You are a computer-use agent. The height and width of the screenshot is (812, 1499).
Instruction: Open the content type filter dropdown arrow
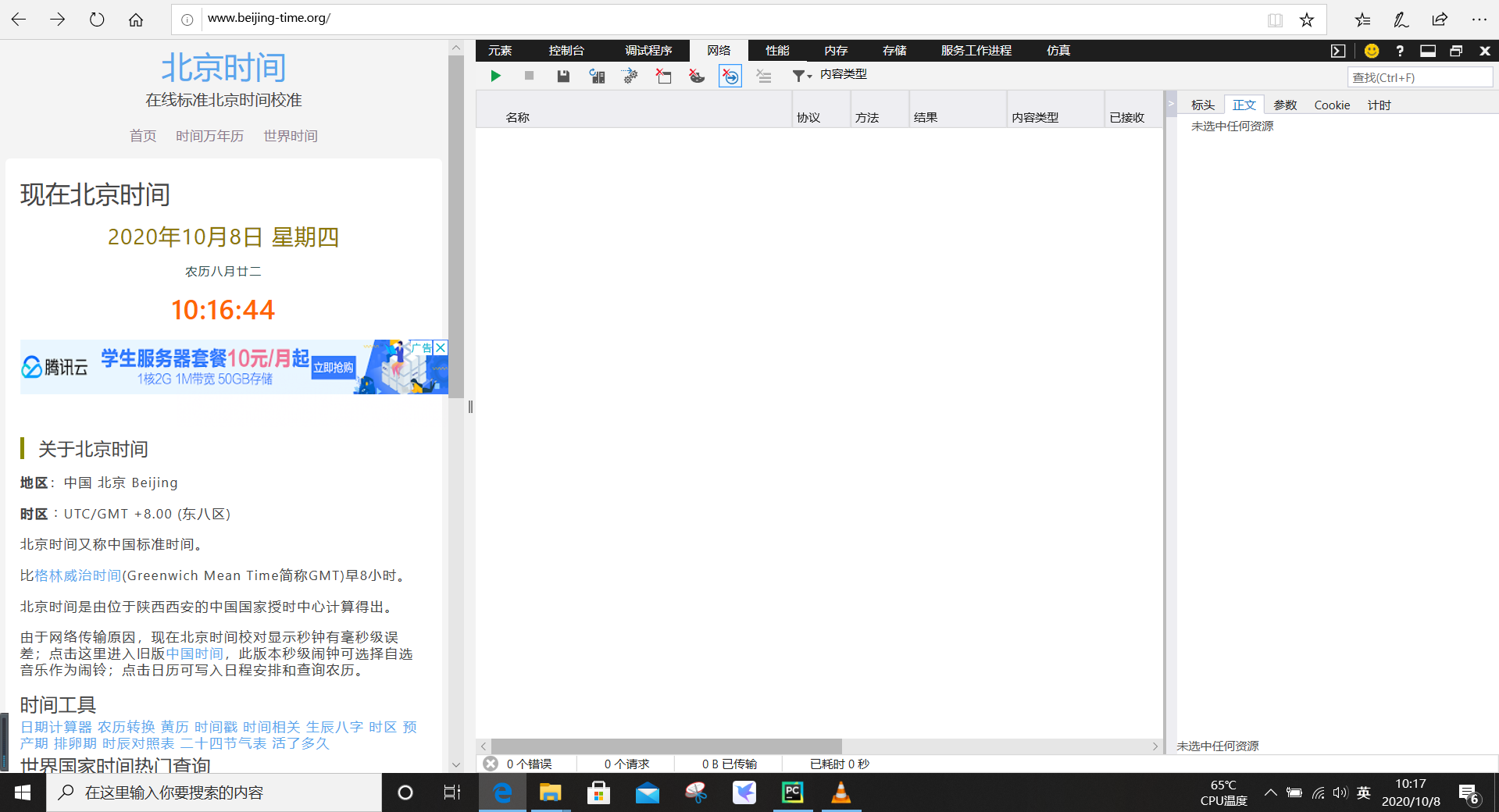click(810, 76)
